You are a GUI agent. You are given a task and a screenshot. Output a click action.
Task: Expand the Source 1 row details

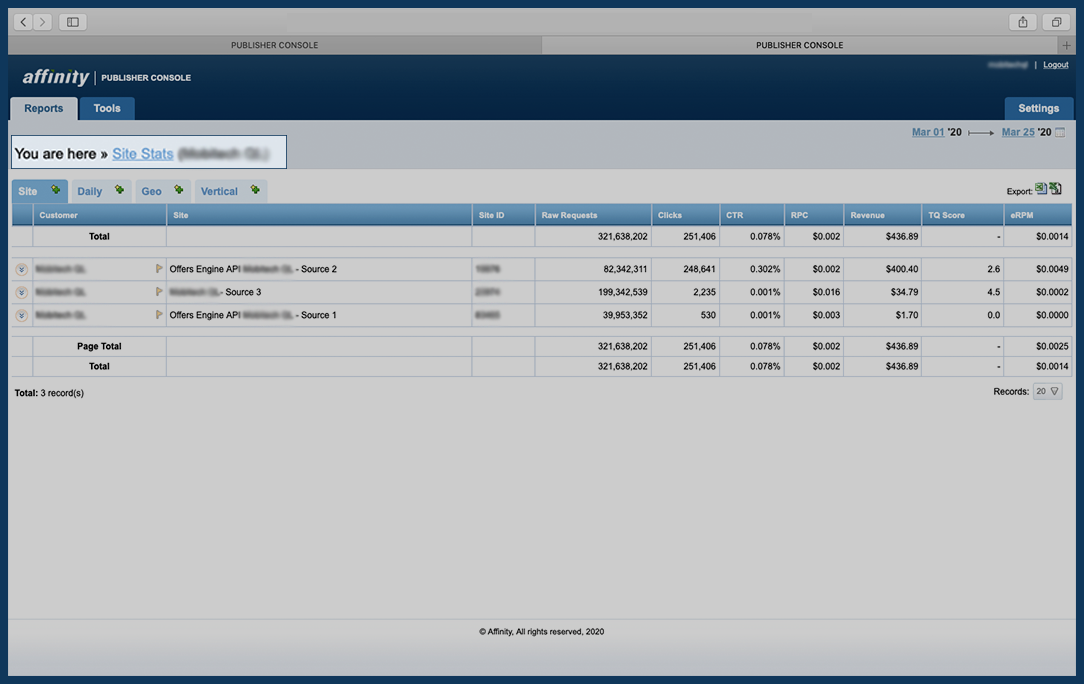pos(21,315)
